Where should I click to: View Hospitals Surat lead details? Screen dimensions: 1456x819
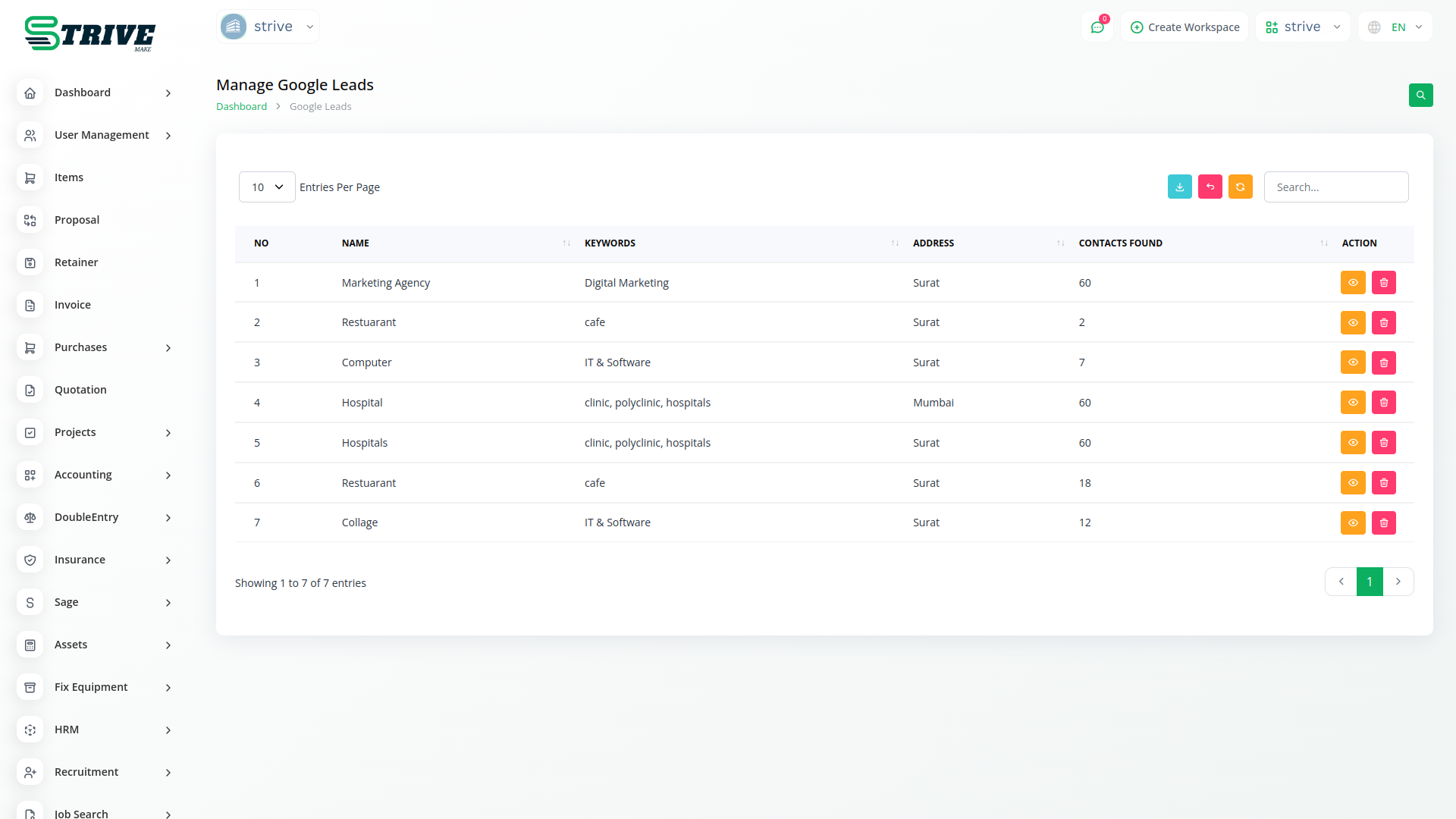point(1352,443)
